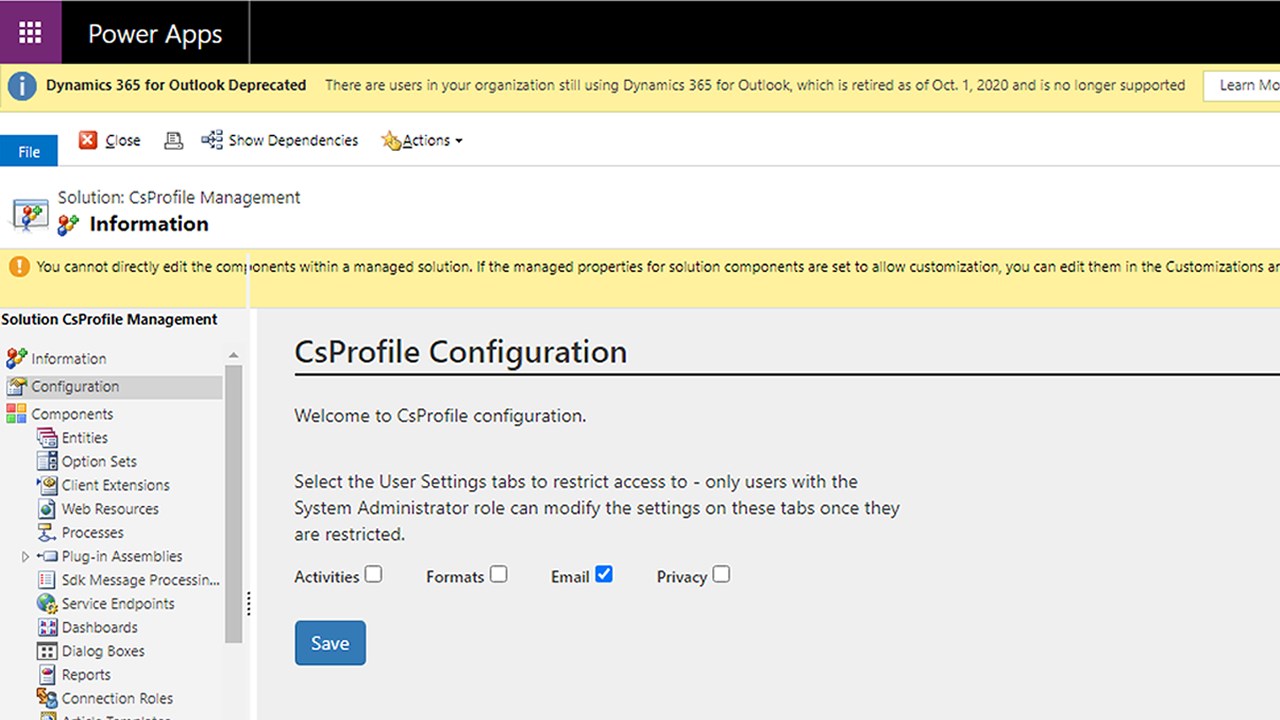Viewport: 1280px width, 720px height.
Task: Check the Formats checkbox
Action: click(498, 574)
